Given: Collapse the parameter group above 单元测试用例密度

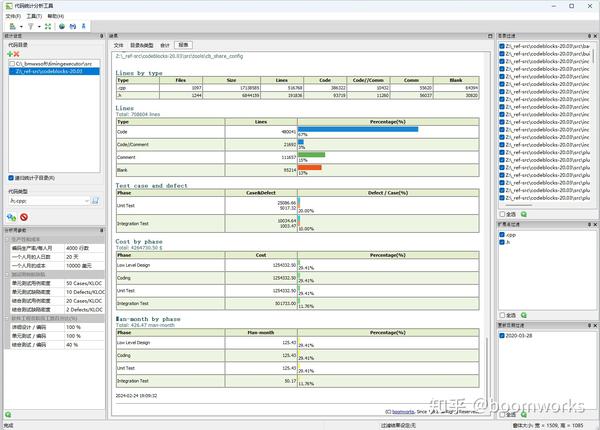Looking at the screenshot, I should click(x=7, y=274).
